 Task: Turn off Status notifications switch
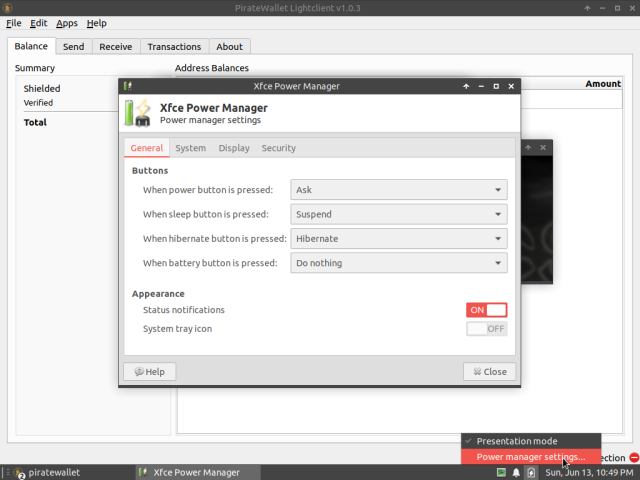[487, 310]
